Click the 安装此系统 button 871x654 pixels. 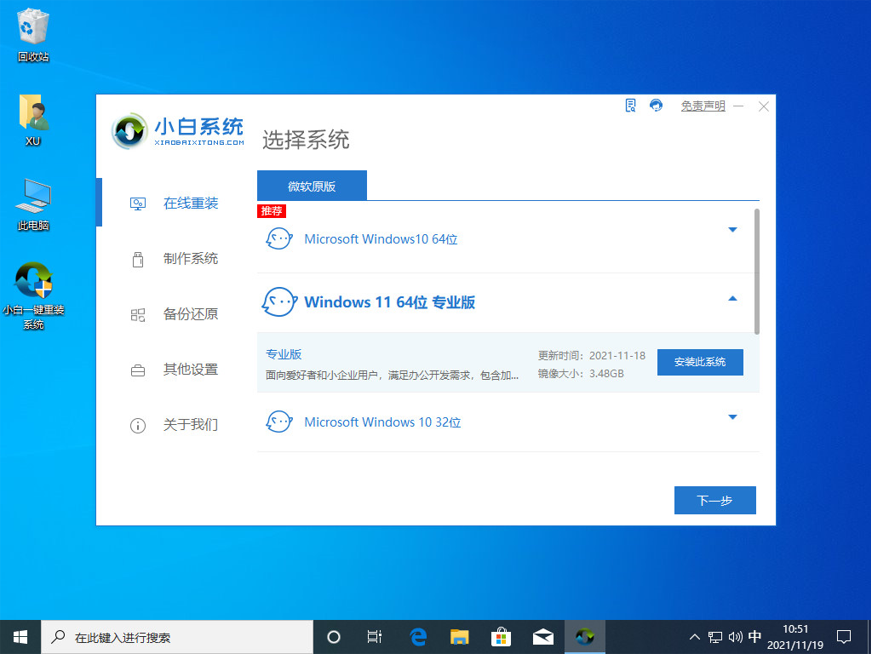pyautogui.click(x=699, y=362)
